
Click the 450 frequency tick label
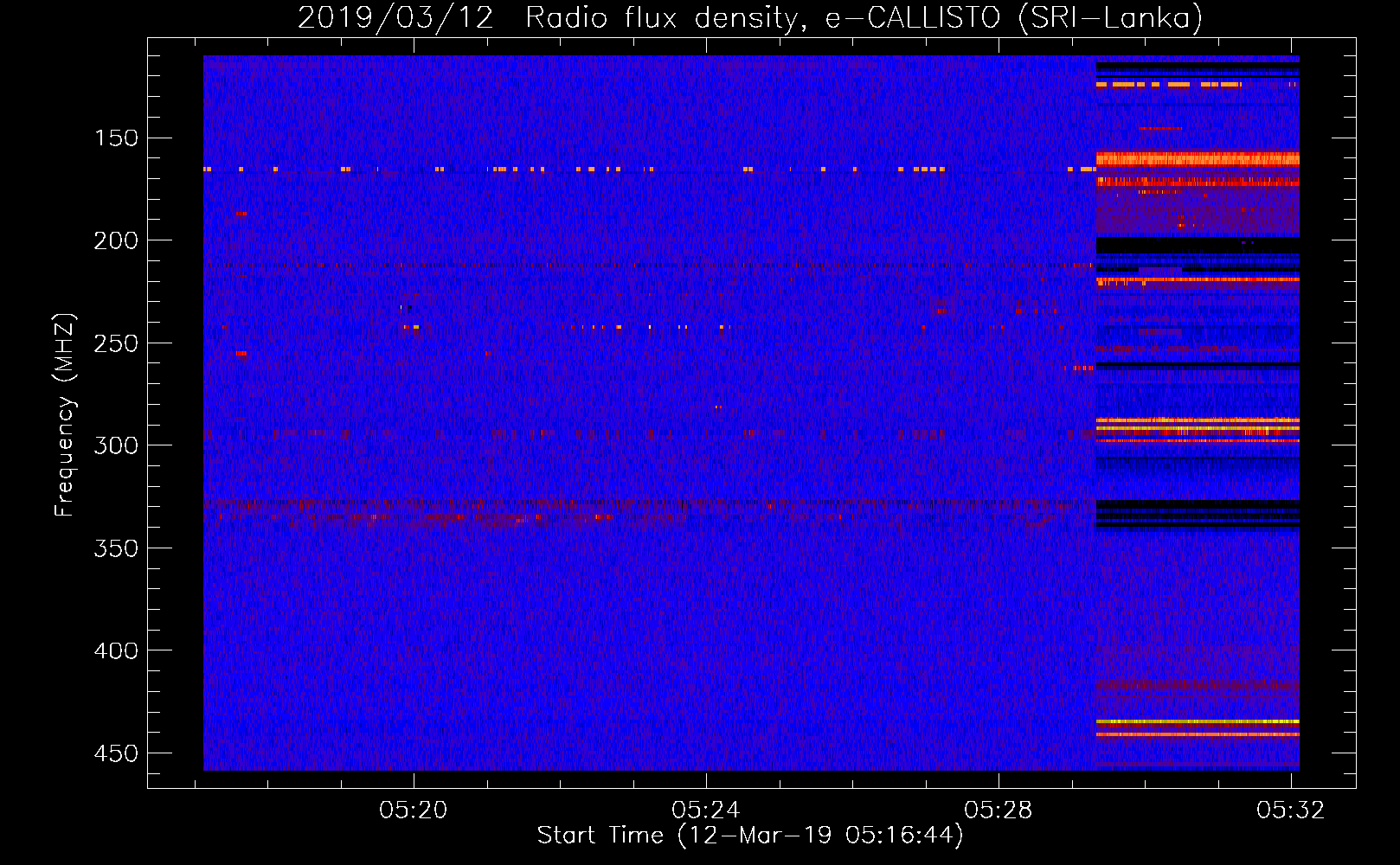pyautogui.click(x=116, y=753)
